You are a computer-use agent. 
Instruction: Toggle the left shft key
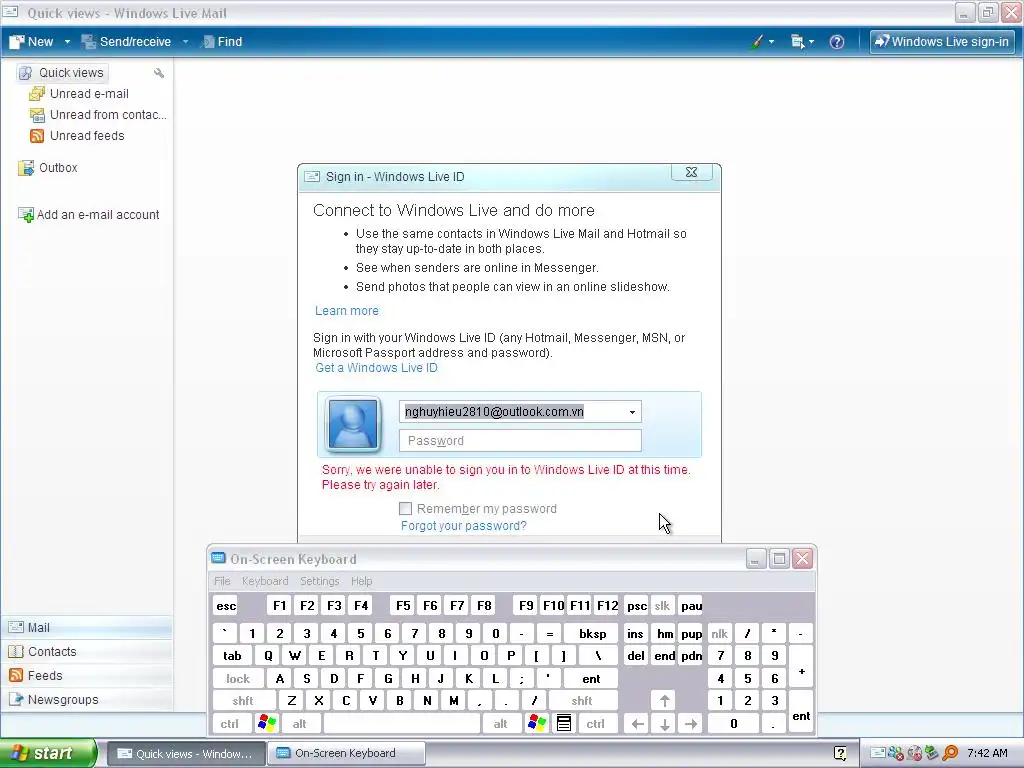click(x=243, y=701)
